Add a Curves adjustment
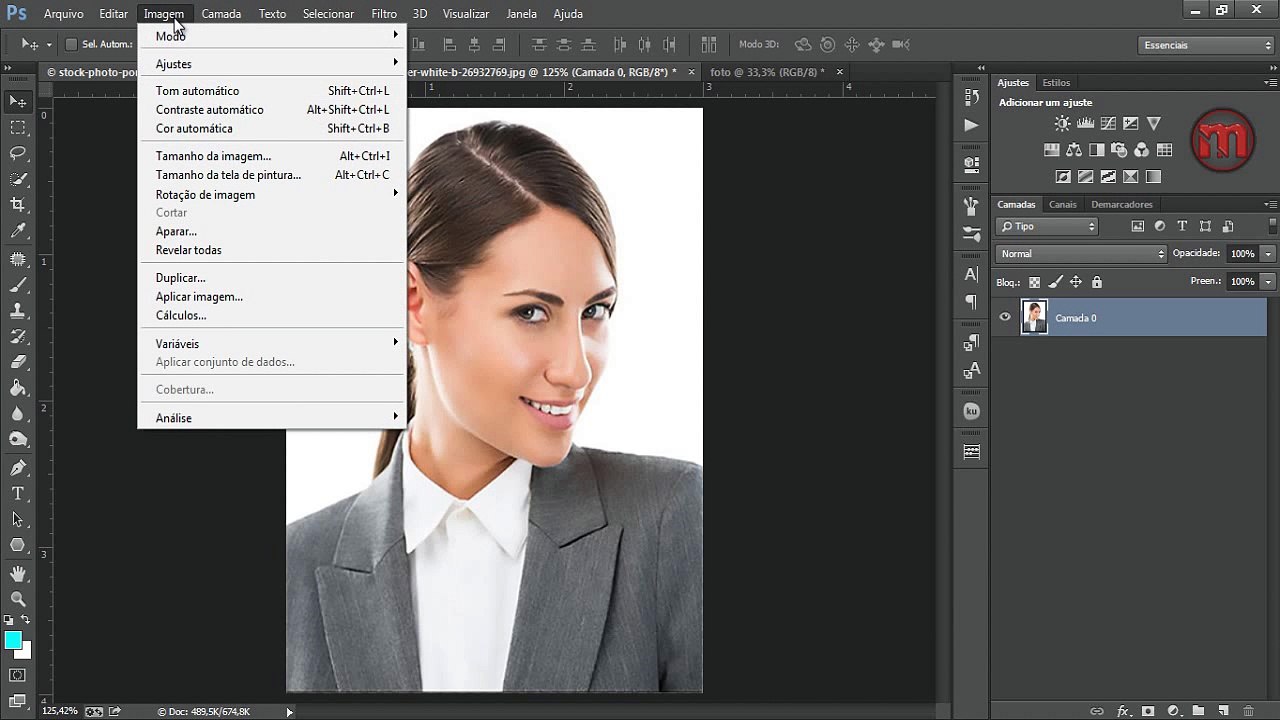Image resolution: width=1280 pixels, height=720 pixels. [x=1108, y=124]
